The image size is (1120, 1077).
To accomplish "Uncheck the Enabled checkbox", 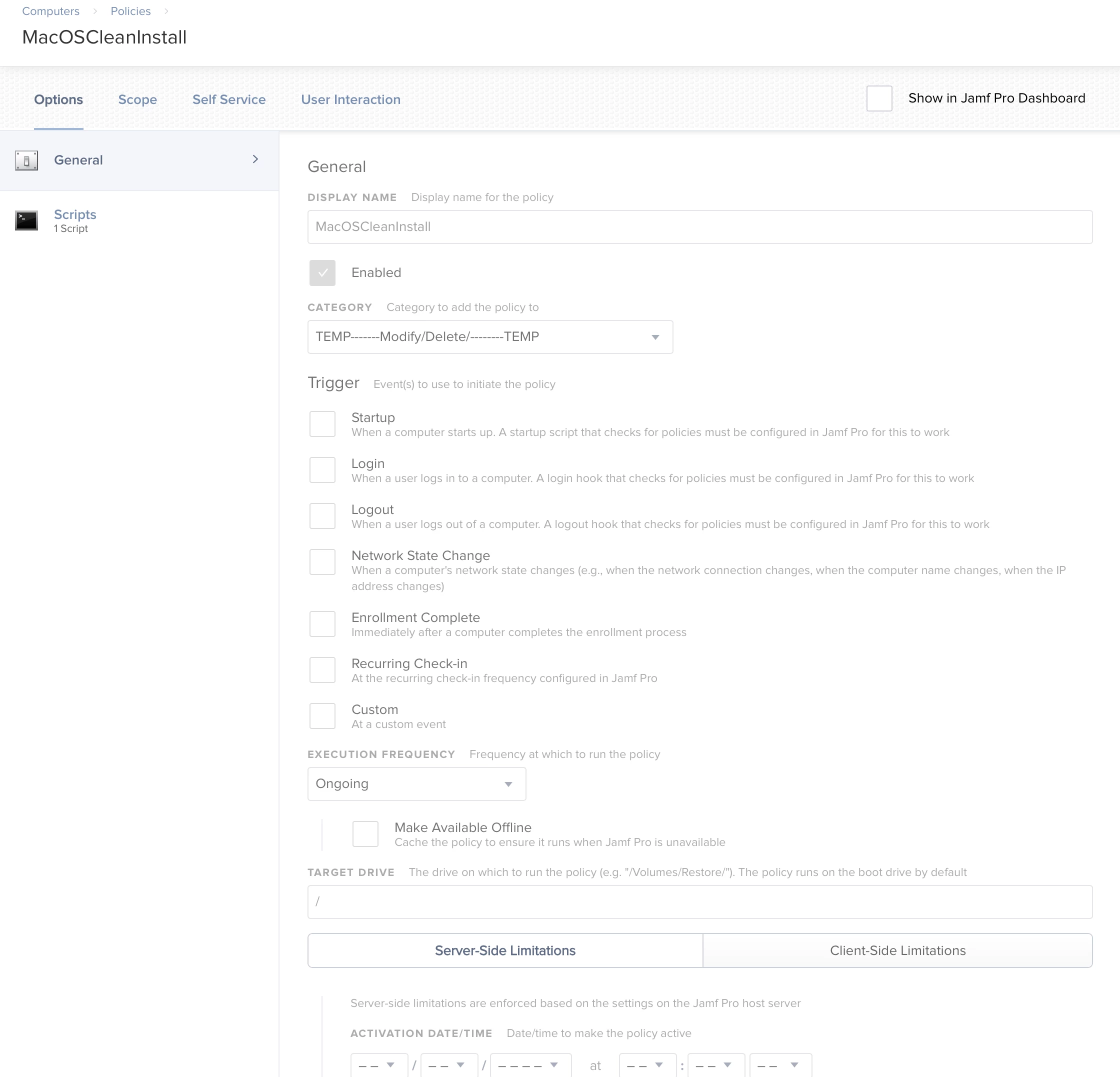I will tap(322, 273).
